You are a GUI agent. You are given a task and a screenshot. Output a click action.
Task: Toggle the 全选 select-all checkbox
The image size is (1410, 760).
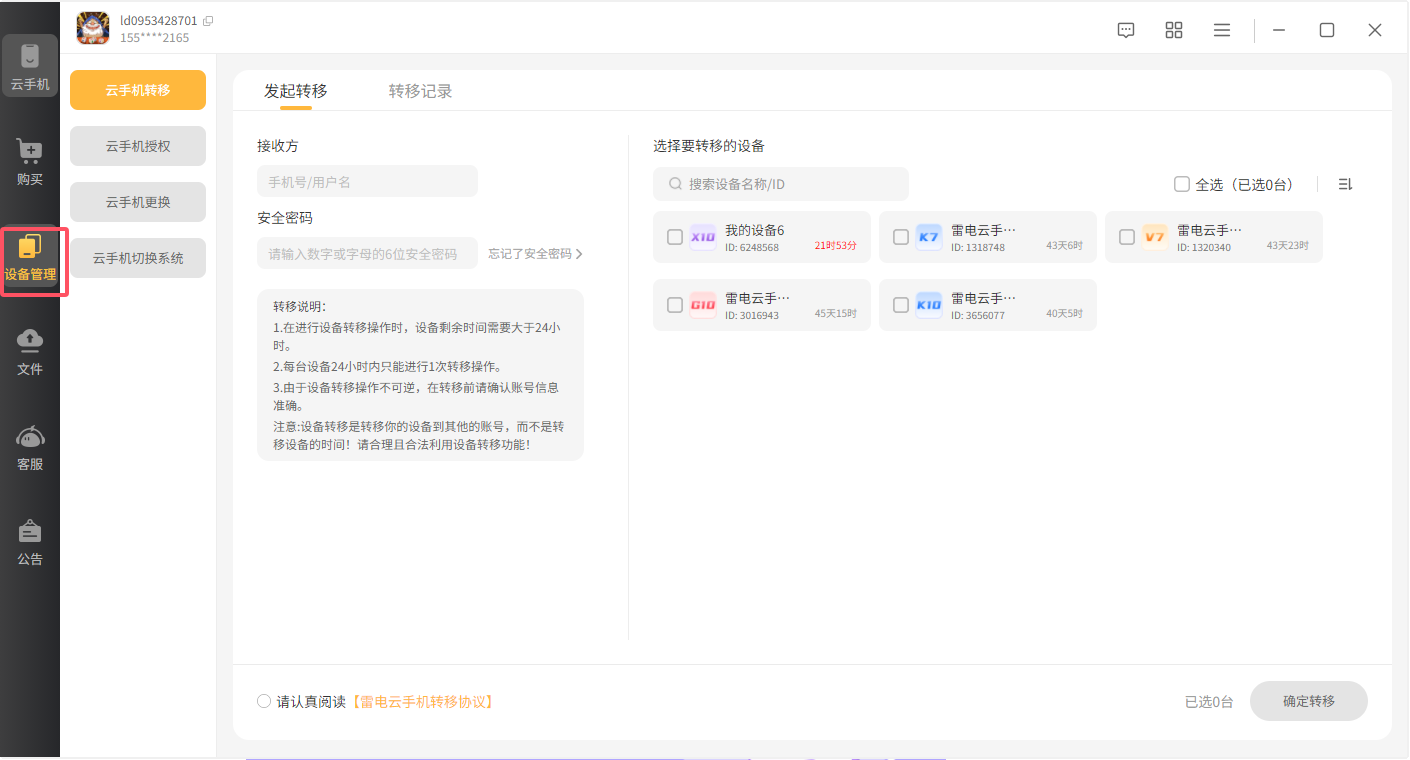(1182, 184)
